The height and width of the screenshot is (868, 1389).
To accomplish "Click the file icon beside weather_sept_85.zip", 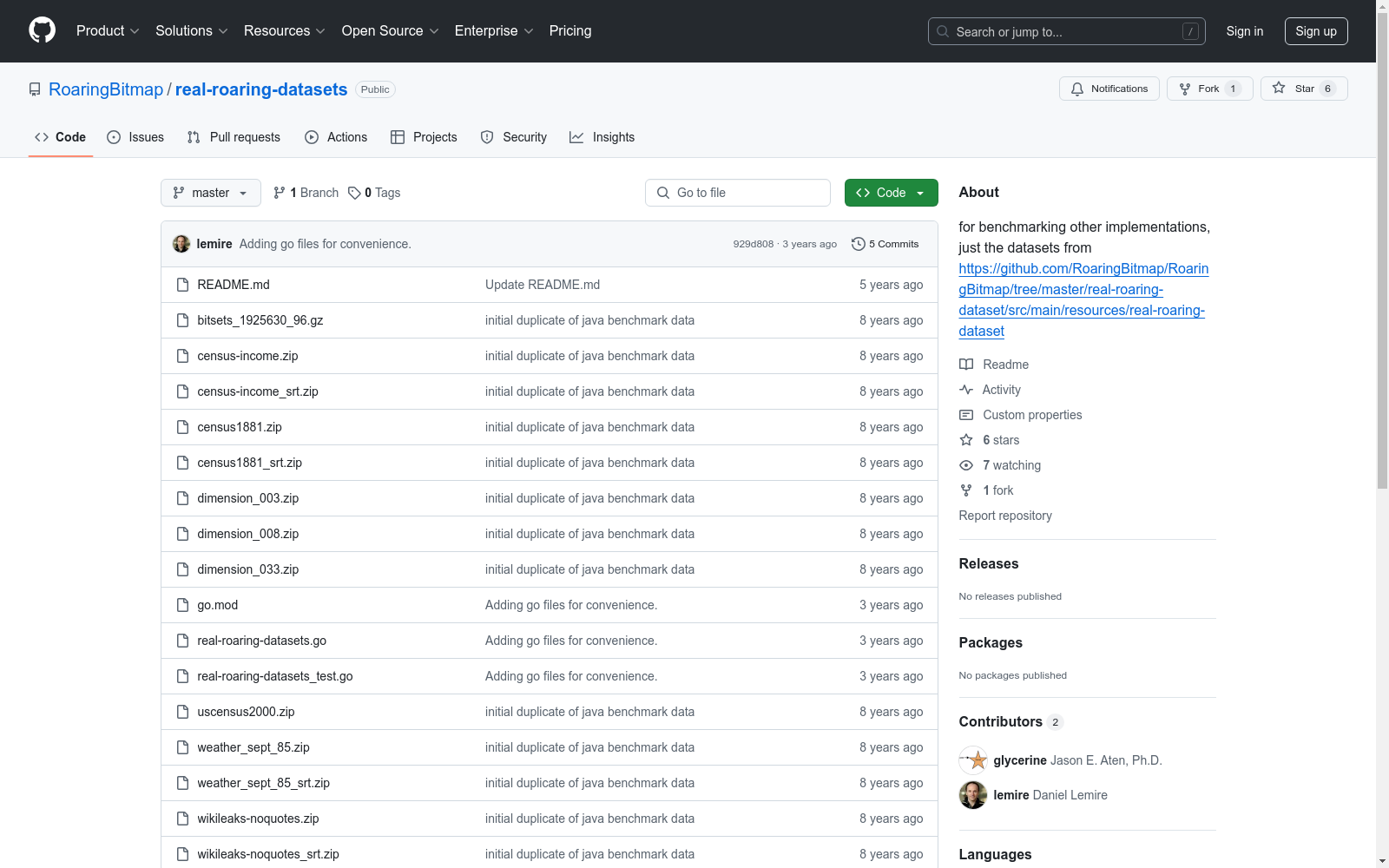I will pos(182,747).
